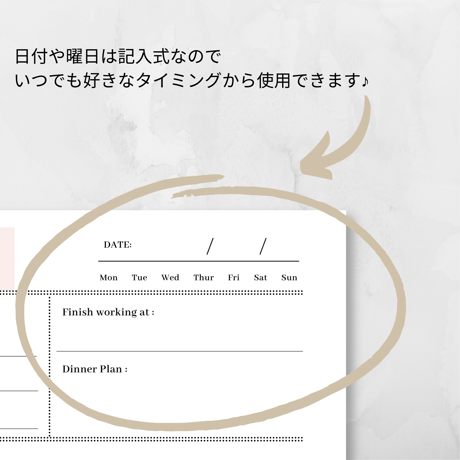This screenshot has height=460, width=460.
Task: Select the Sat weekday label
Action: [x=260, y=277]
